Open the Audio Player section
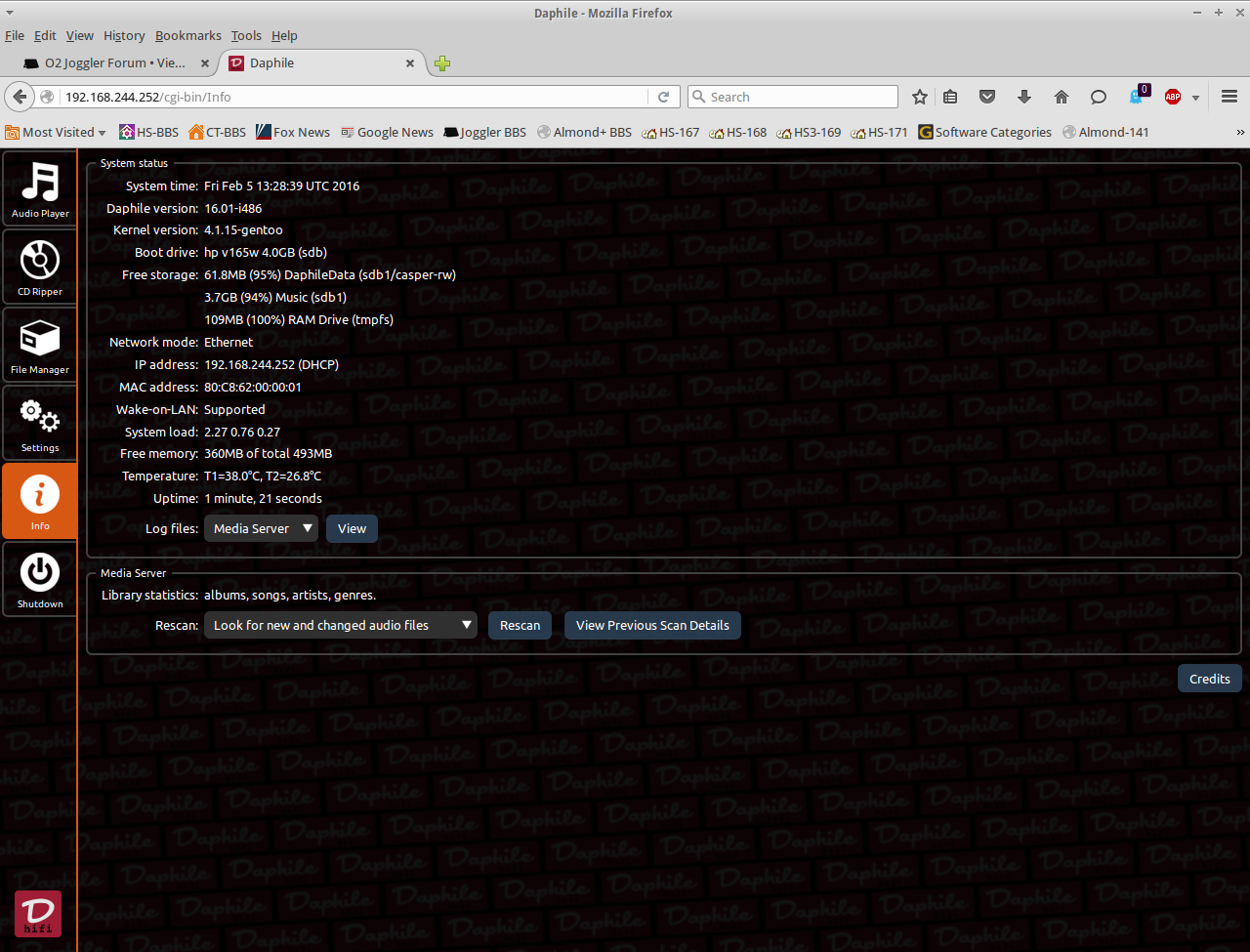Screen dimensions: 1250x952 click(39, 188)
